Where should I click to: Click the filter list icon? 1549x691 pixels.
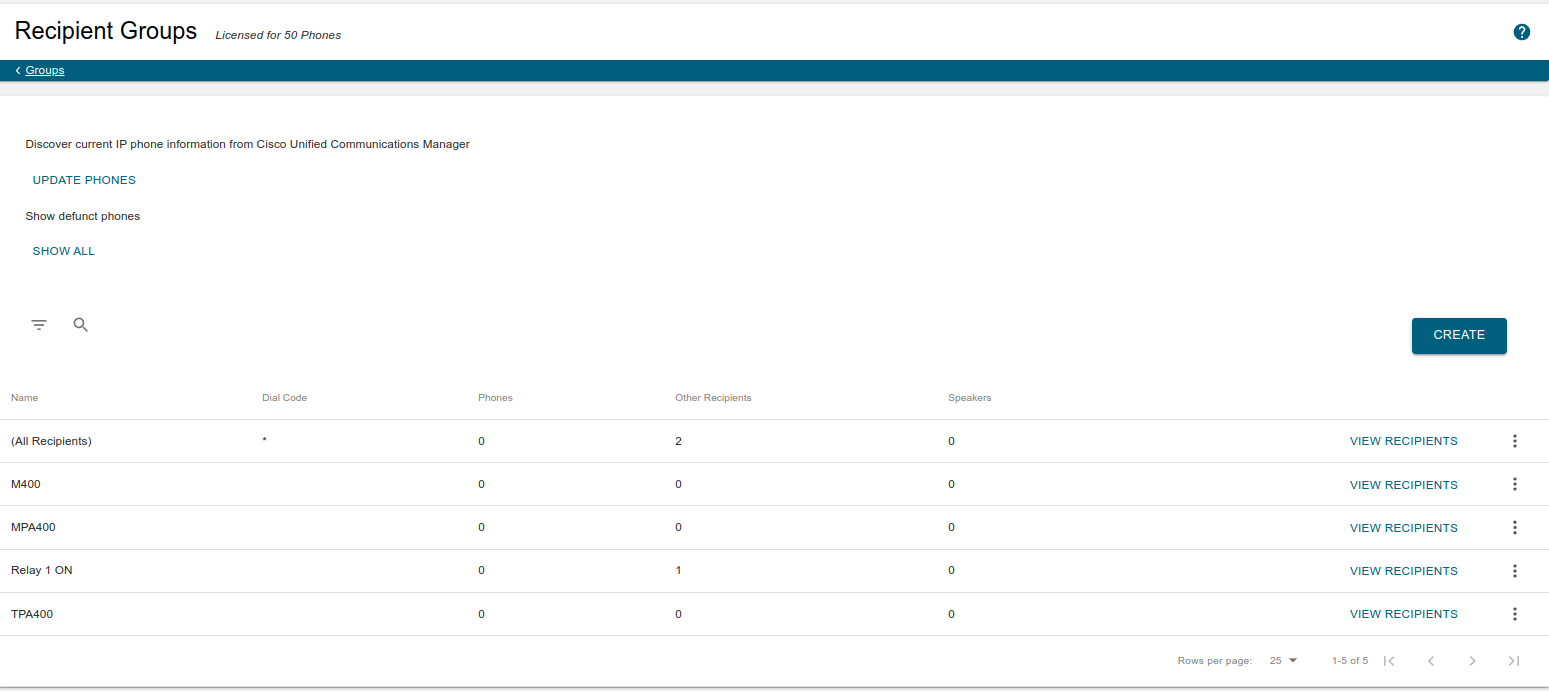click(39, 325)
